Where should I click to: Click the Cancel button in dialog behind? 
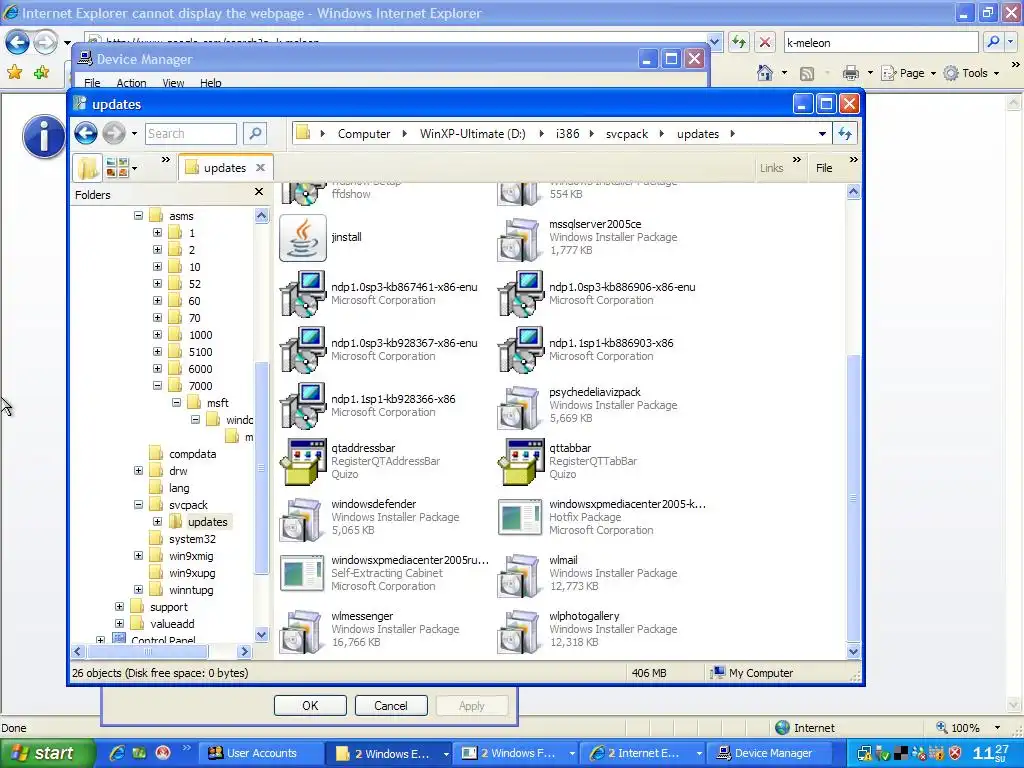[x=391, y=706]
